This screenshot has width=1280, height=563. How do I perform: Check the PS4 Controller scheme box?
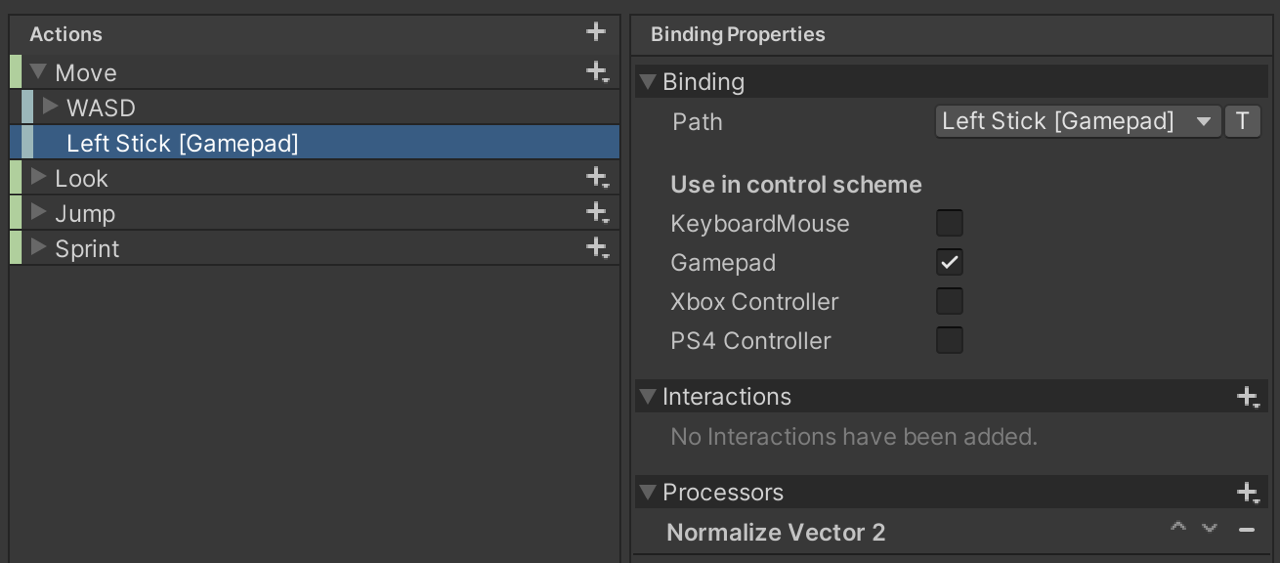(949, 340)
